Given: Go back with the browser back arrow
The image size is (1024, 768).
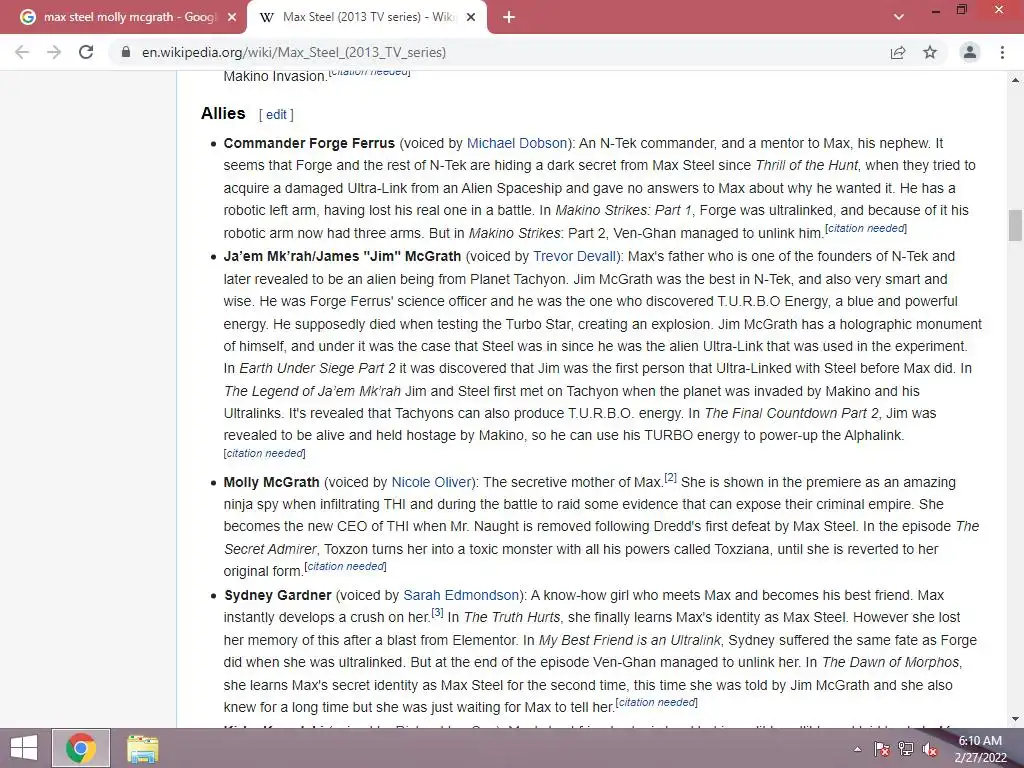Looking at the screenshot, I should [22, 52].
